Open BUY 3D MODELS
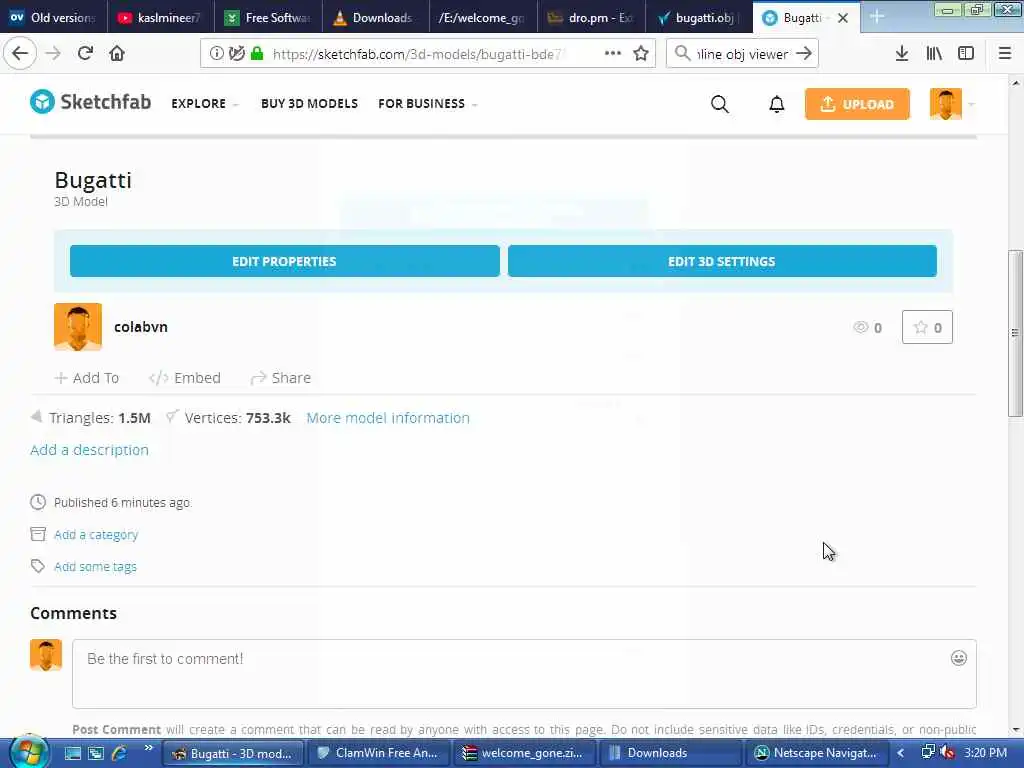1024x768 pixels. coord(310,104)
